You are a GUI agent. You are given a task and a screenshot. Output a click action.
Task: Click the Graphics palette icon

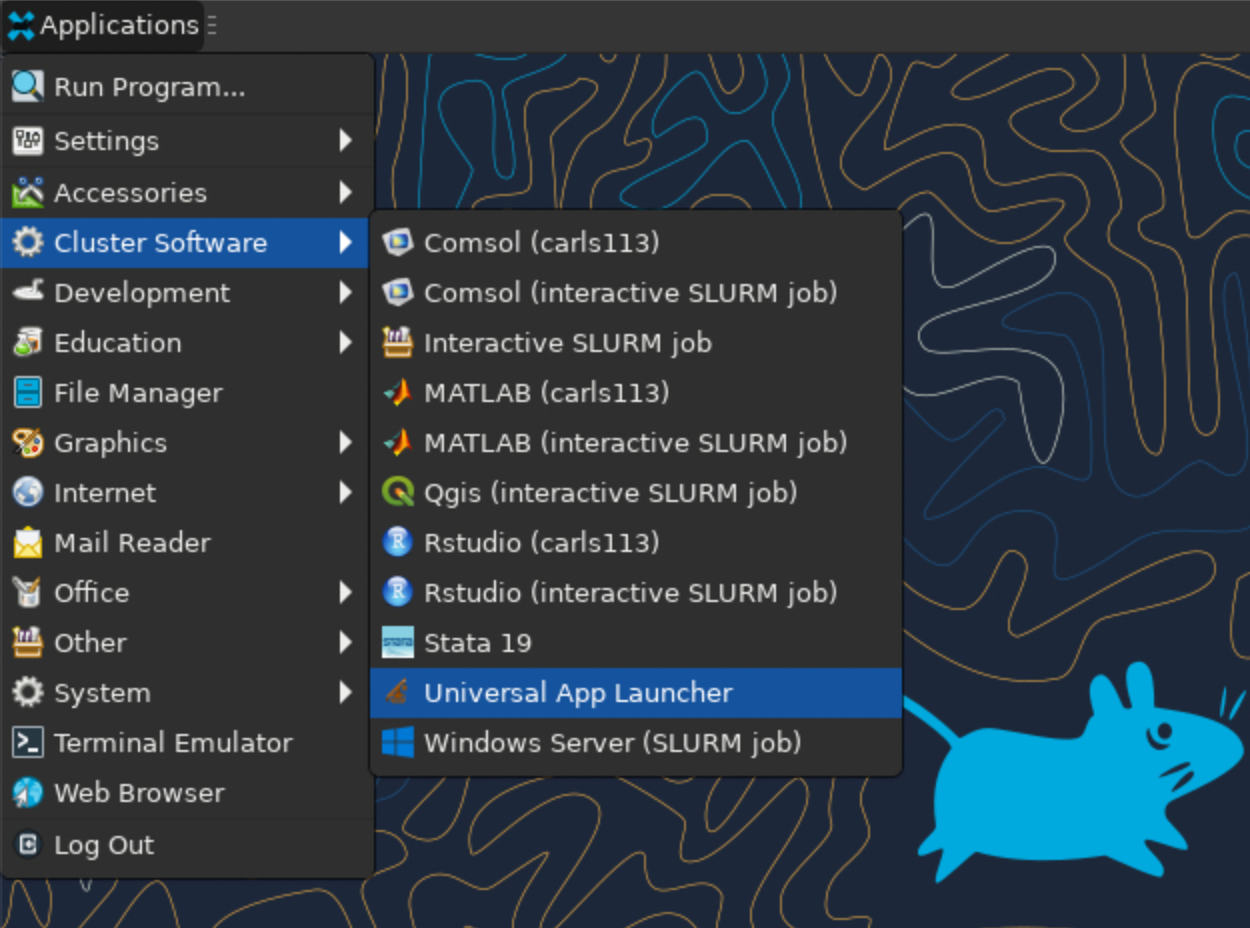pyautogui.click(x=27, y=442)
